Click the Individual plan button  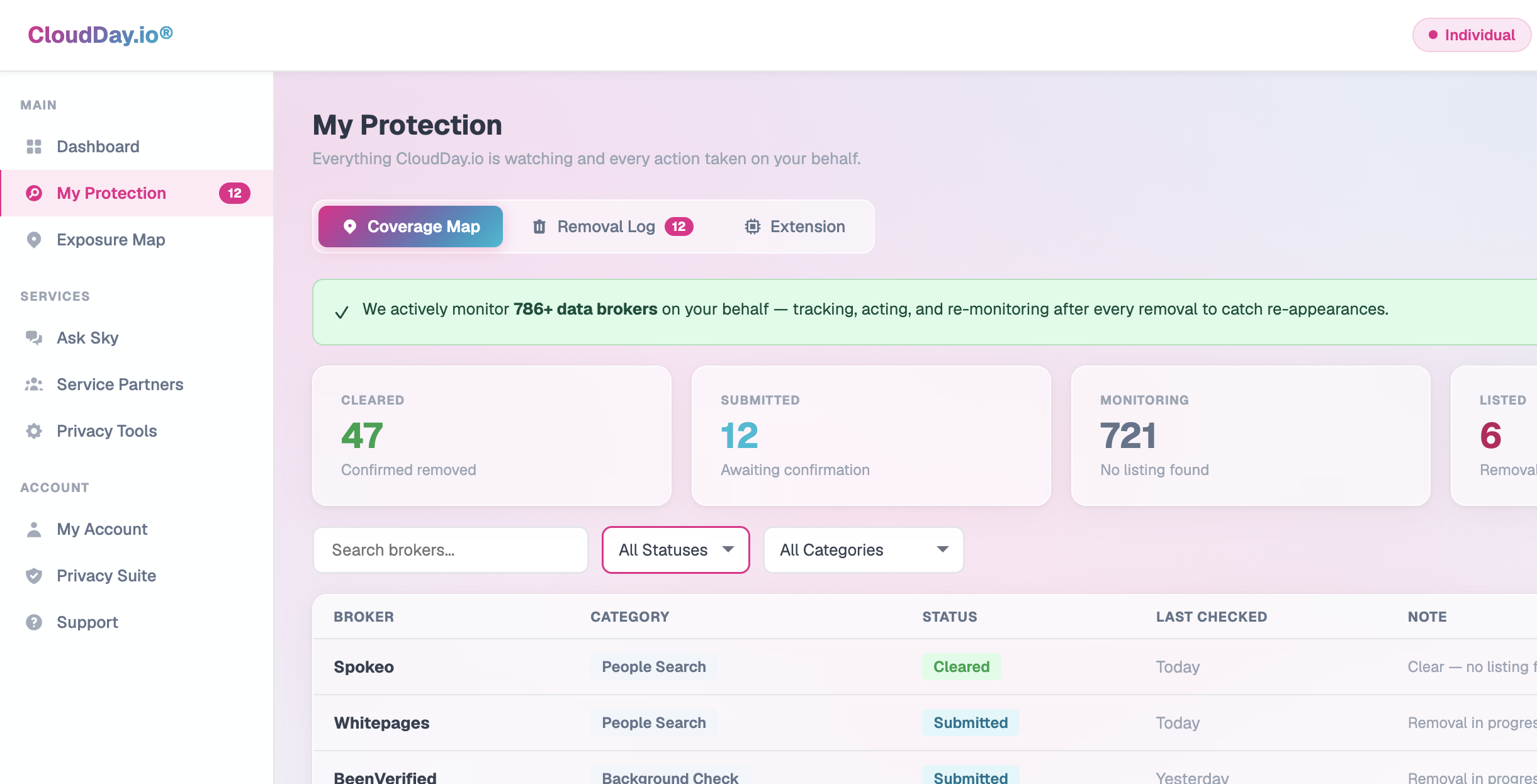pos(1472,35)
